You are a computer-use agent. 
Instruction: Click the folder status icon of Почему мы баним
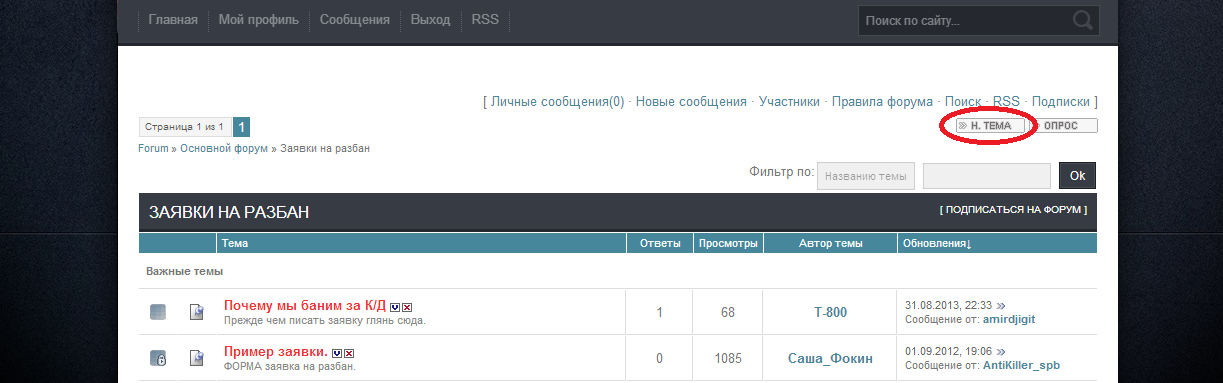(x=158, y=313)
